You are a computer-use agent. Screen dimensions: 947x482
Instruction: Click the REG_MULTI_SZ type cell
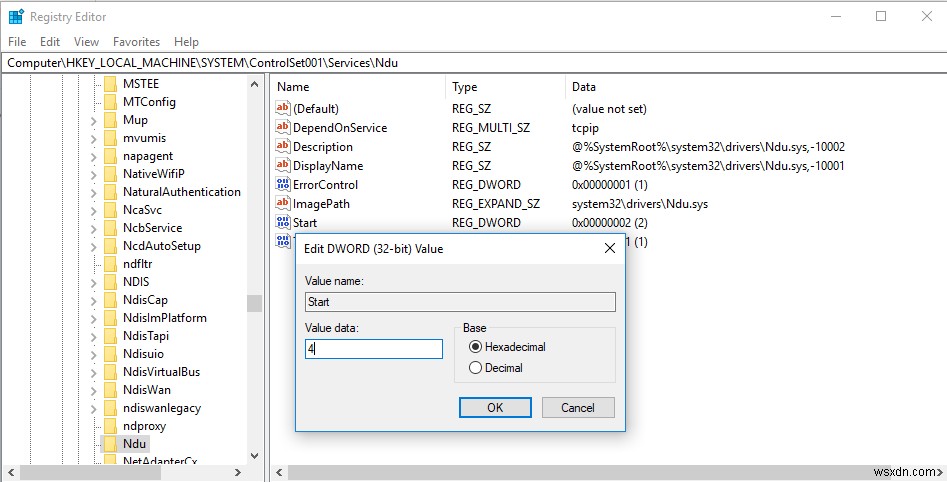click(x=490, y=127)
